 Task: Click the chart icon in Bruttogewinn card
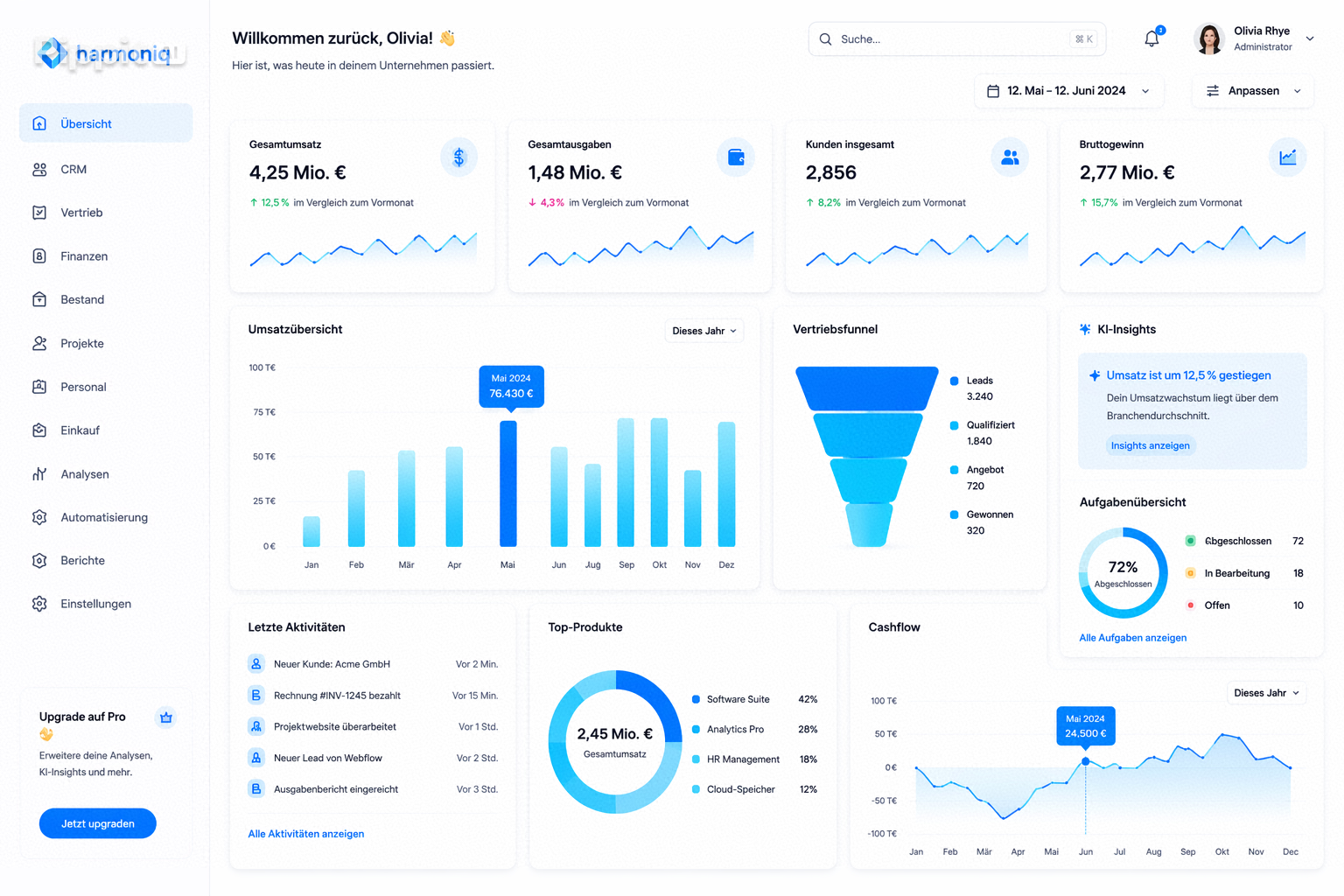tap(1287, 157)
